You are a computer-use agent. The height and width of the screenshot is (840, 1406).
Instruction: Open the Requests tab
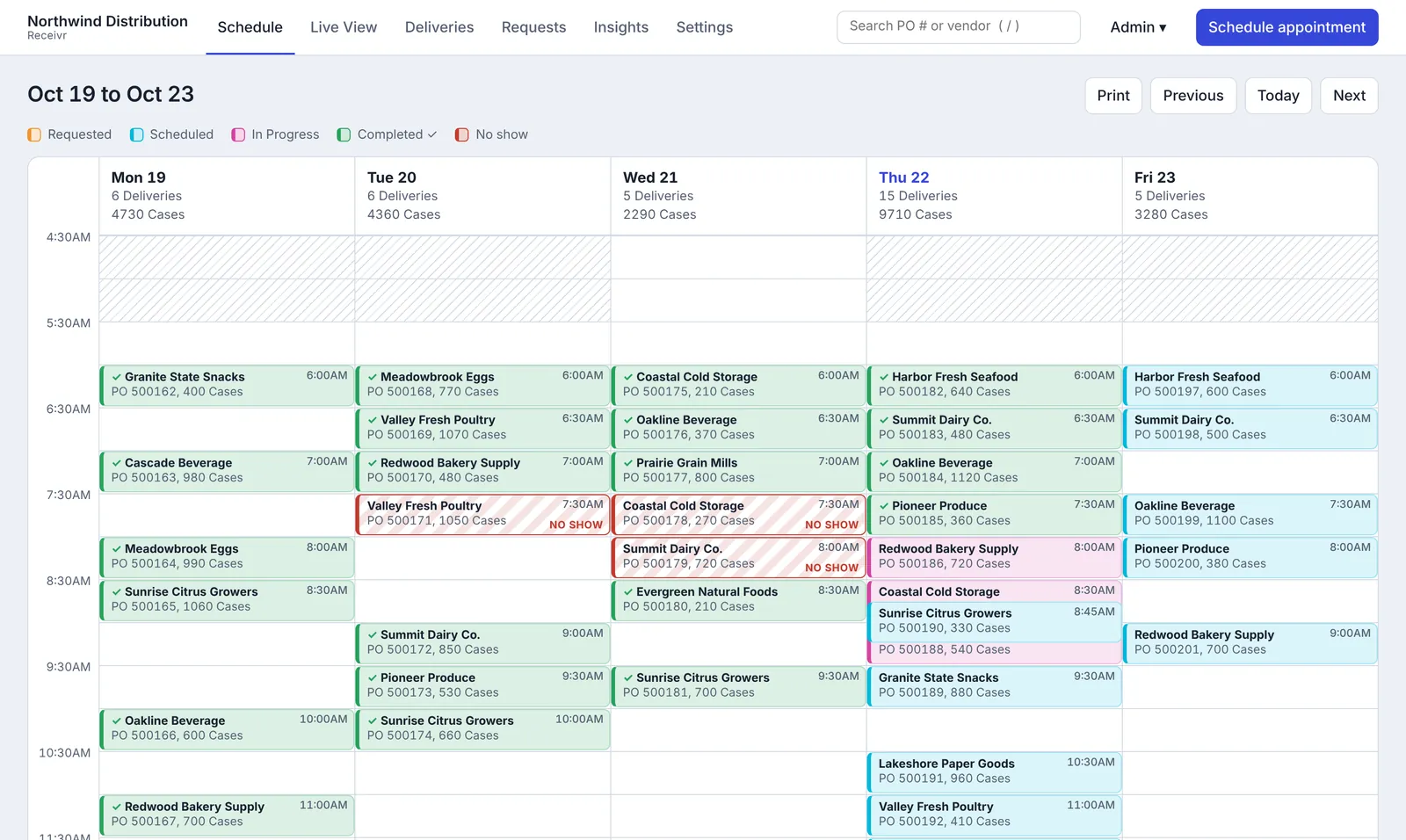pyautogui.click(x=533, y=27)
